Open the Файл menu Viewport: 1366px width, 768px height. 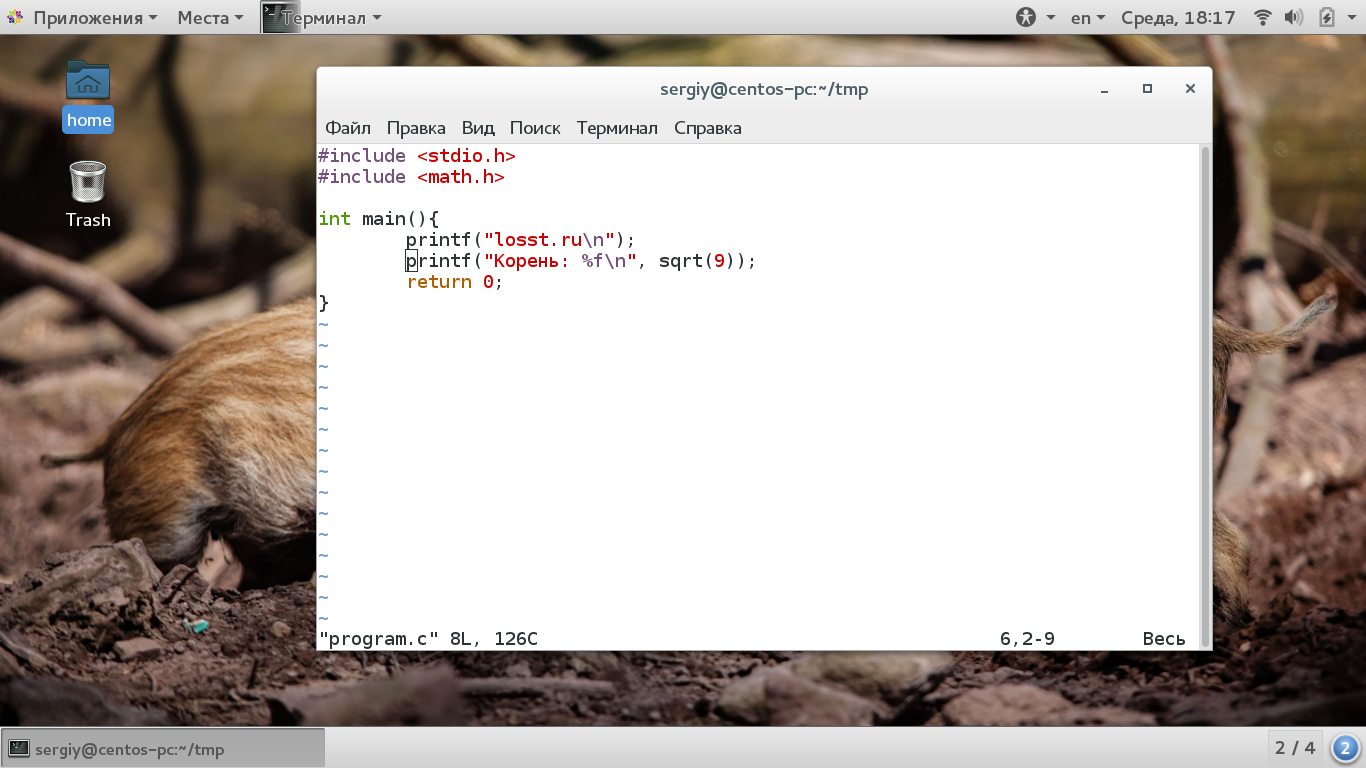[348, 128]
